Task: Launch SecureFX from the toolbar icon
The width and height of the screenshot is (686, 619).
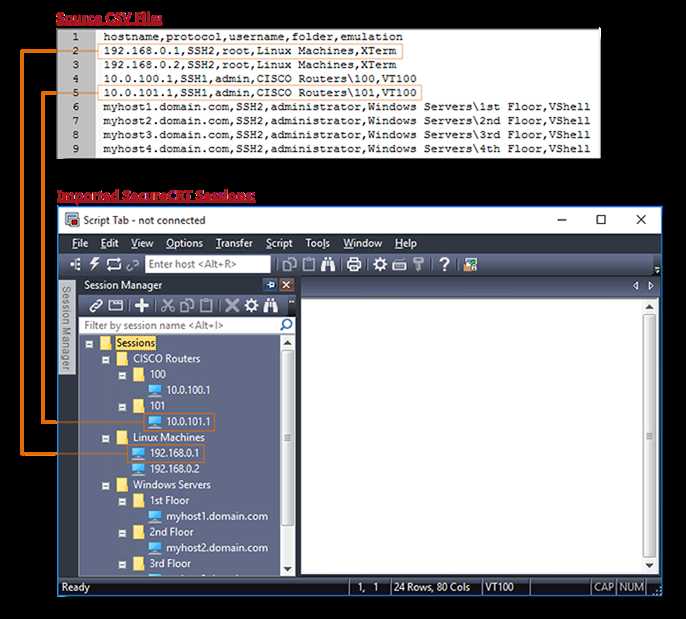Action: pos(470,264)
